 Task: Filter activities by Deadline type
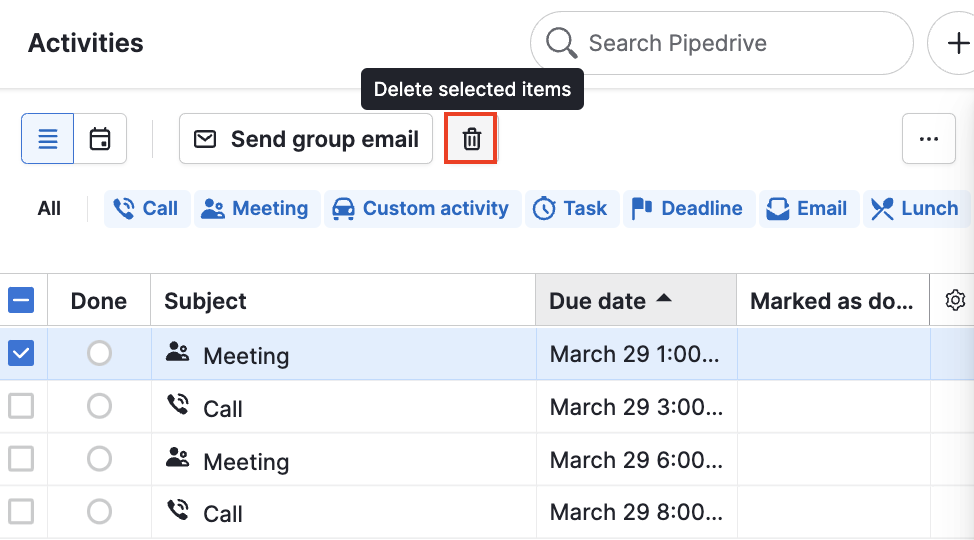(x=689, y=209)
